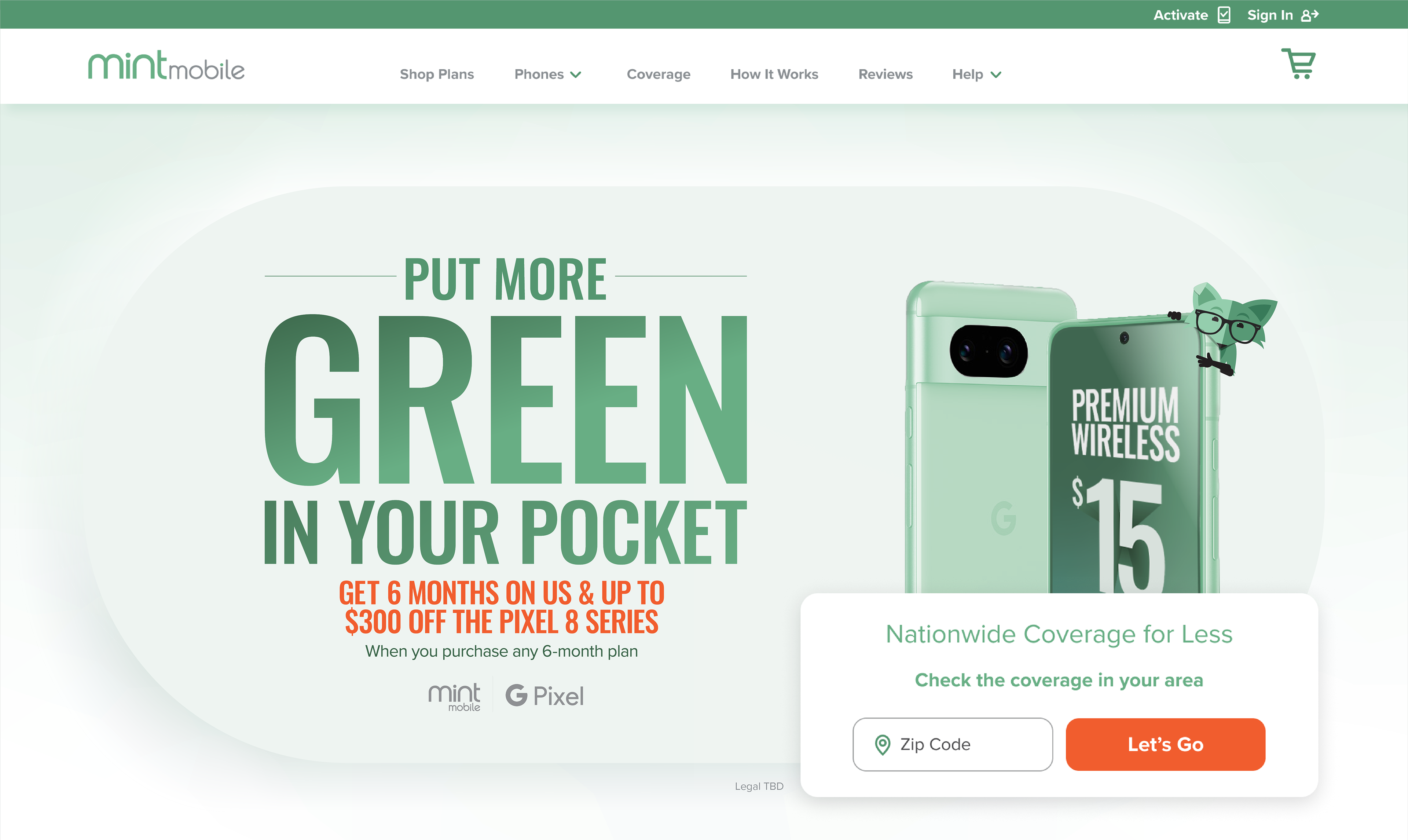
Task: Open the Shop Plans menu item
Action: pyautogui.click(x=437, y=74)
